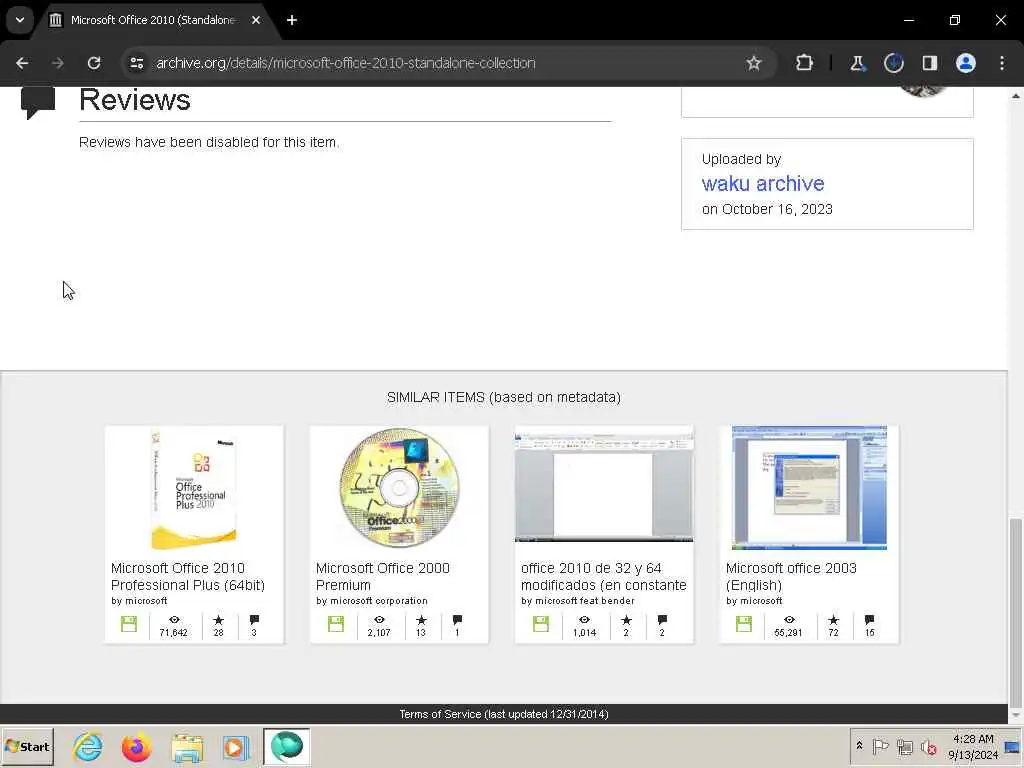Click by microsoft corporation text
The height and width of the screenshot is (768, 1024).
click(372, 601)
